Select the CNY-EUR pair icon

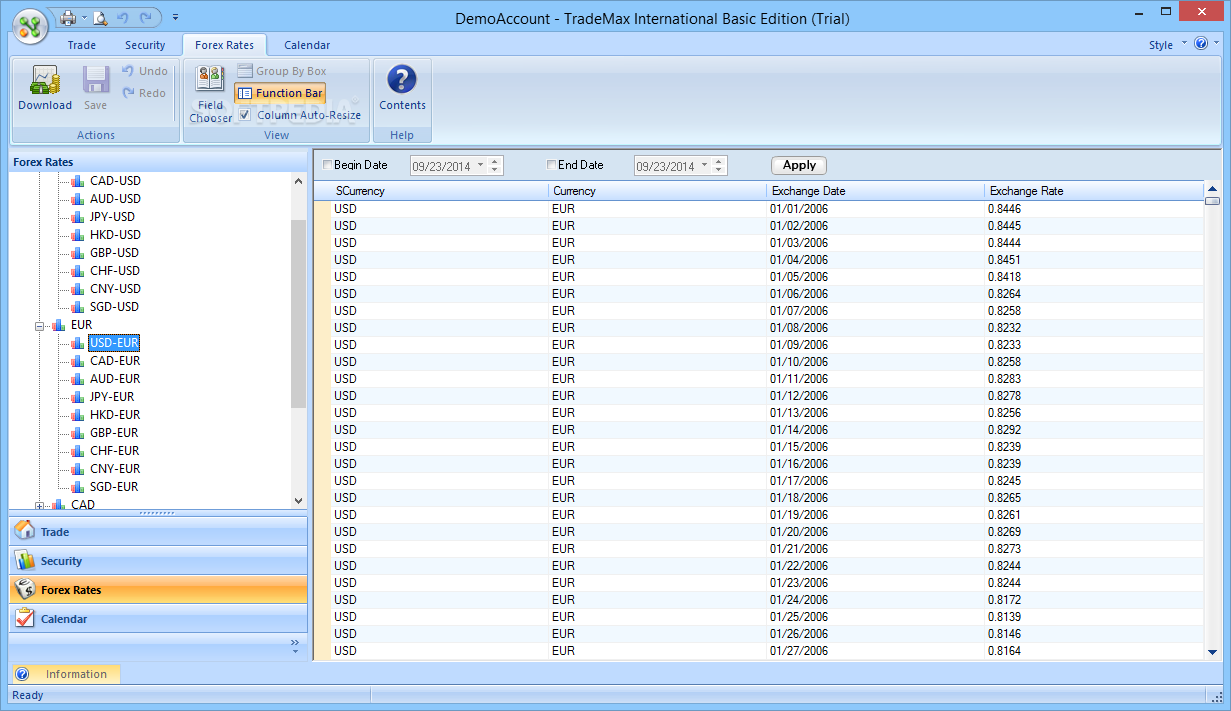coord(78,469)
